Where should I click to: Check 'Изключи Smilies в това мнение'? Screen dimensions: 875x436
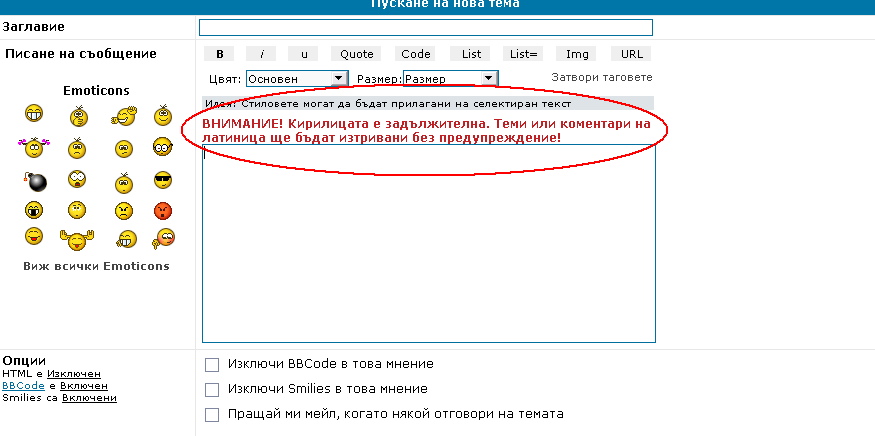click(211, 389)
